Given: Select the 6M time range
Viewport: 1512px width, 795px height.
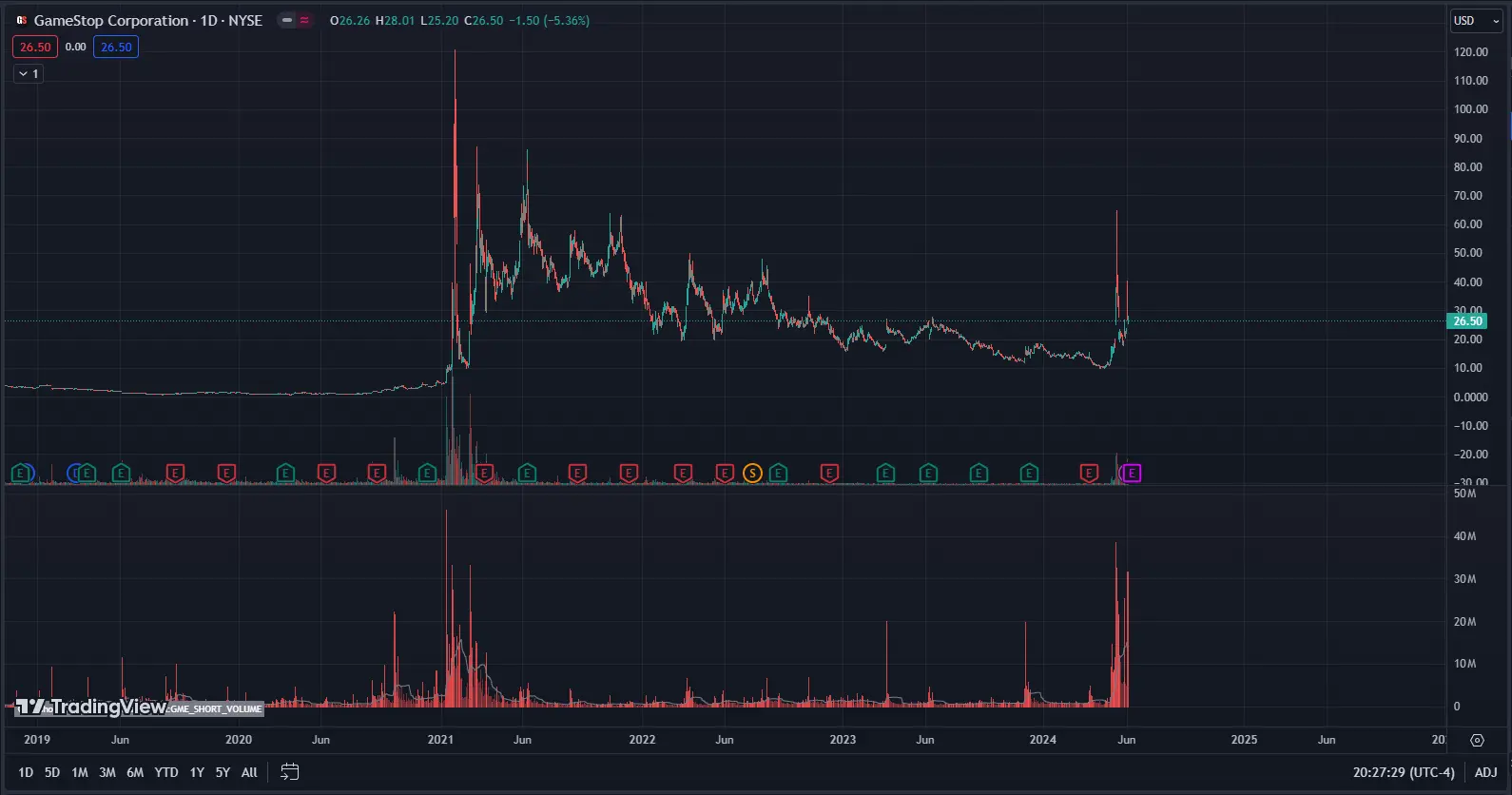Looking at the screenshot, I should pyautogui.click(x=135, y=772).
